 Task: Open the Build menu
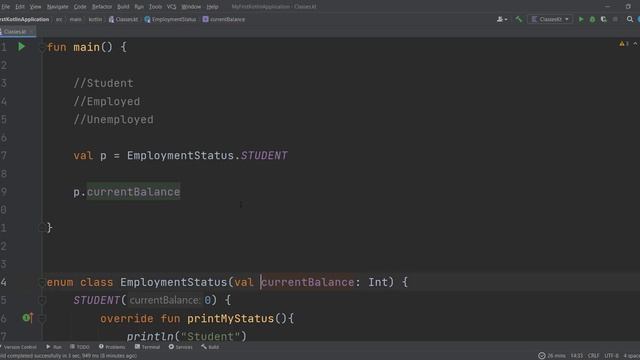[123, 7]
